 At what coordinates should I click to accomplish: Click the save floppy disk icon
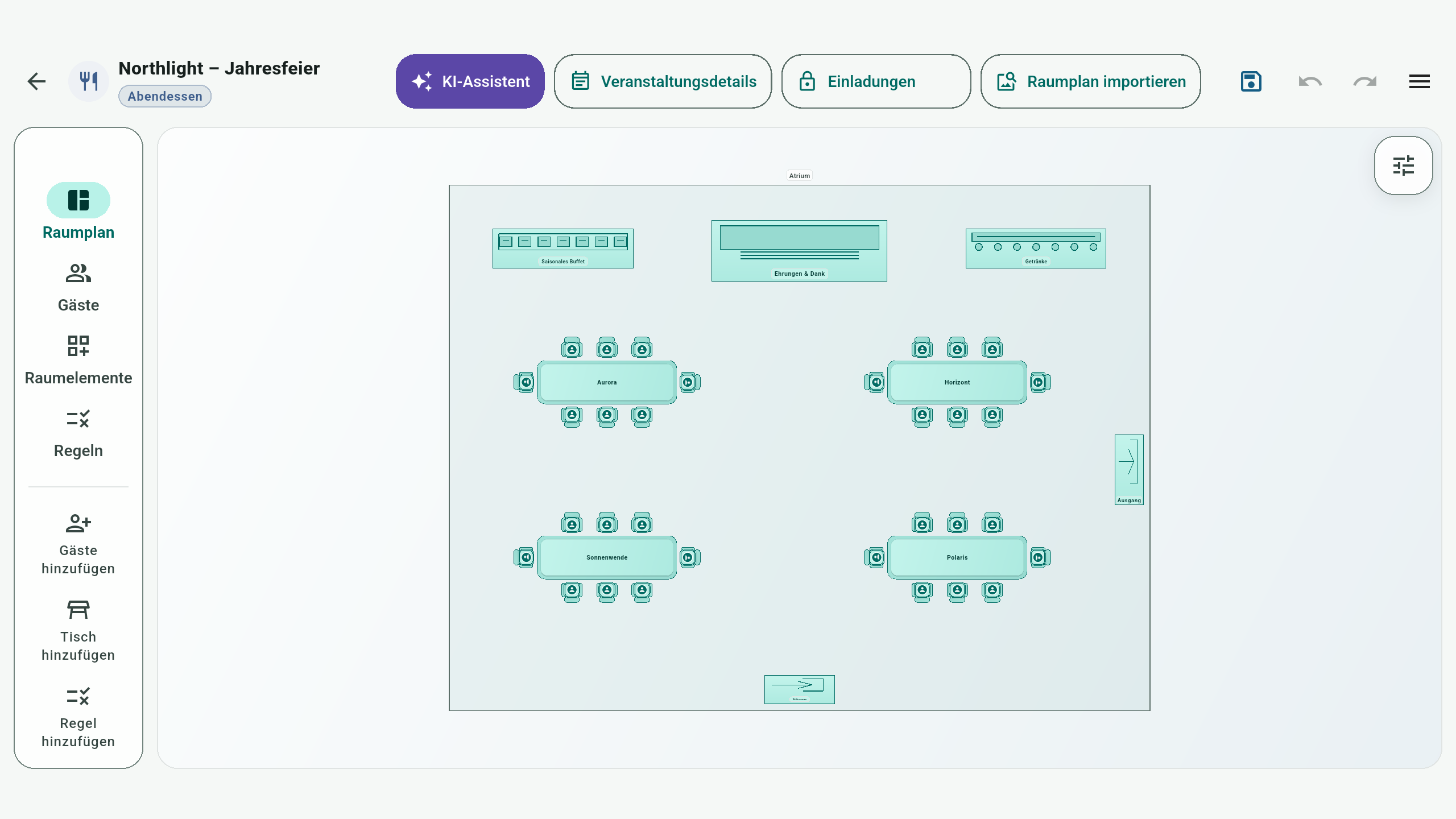click(1251, 81)
